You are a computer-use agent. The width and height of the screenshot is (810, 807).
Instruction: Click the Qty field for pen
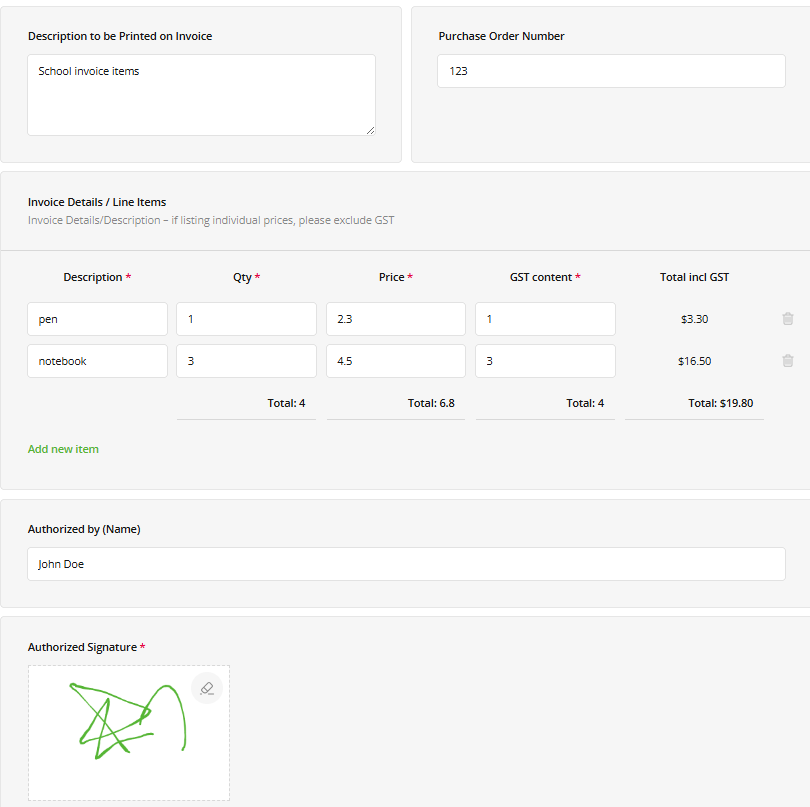pos(246,318)
